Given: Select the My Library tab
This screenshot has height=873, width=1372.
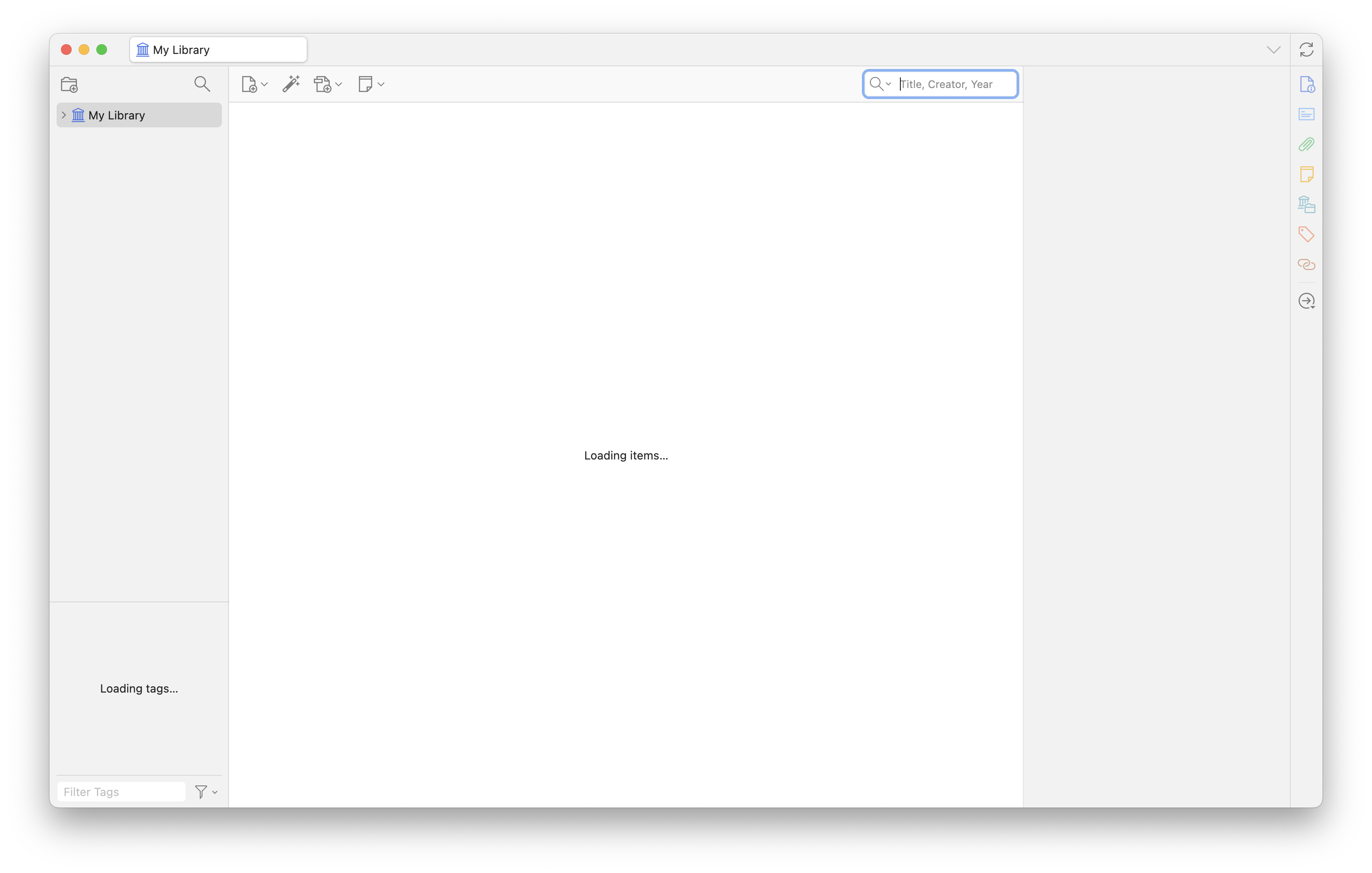Looking at the screenshot, I should (218, 50).
